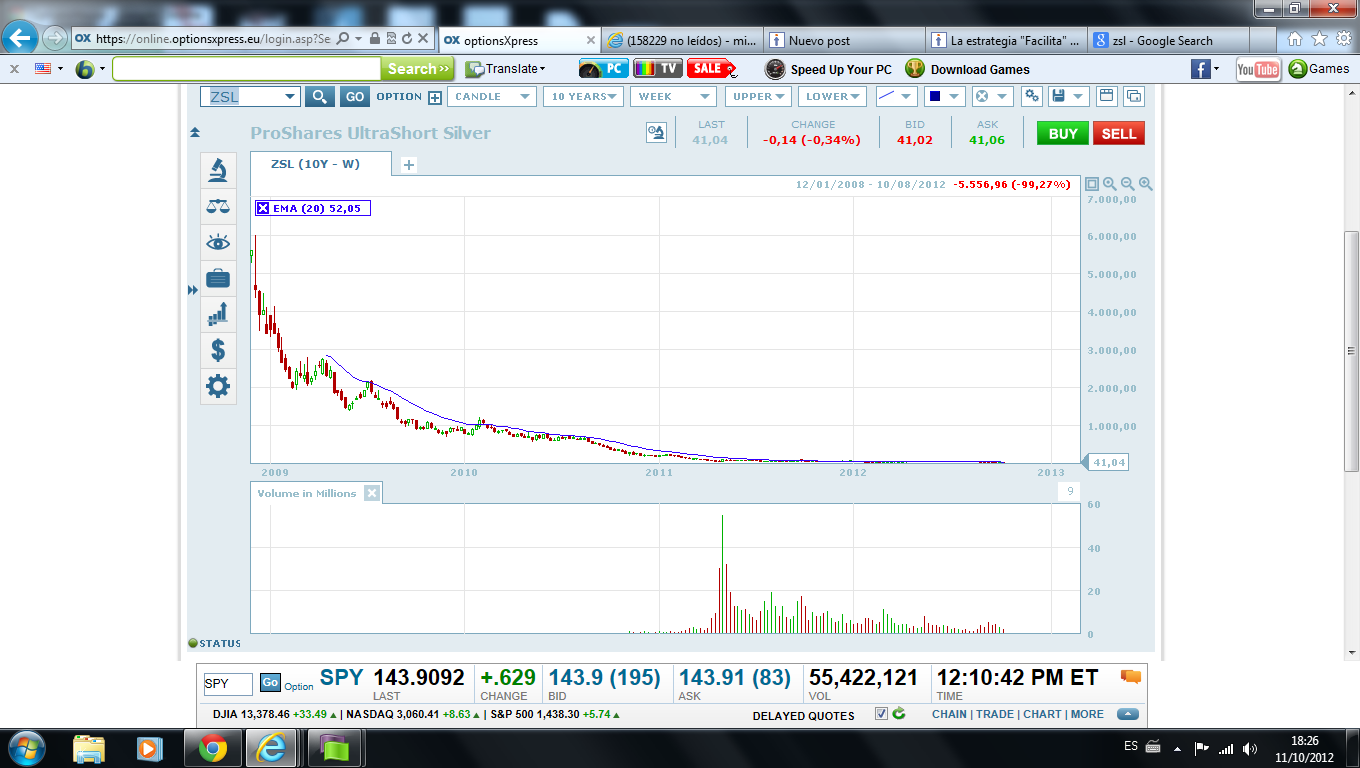Click the symbol search magnifier button
This screenshot has height=768, width=1360.
coord(319,97)
